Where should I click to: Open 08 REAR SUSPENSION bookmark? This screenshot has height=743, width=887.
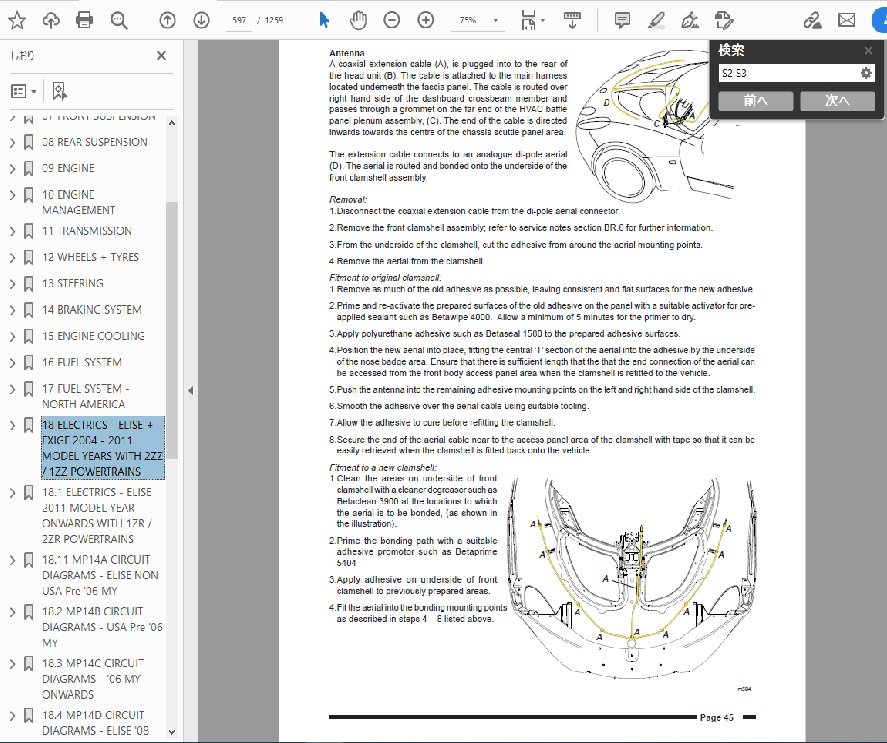click(x=94, y=142)
